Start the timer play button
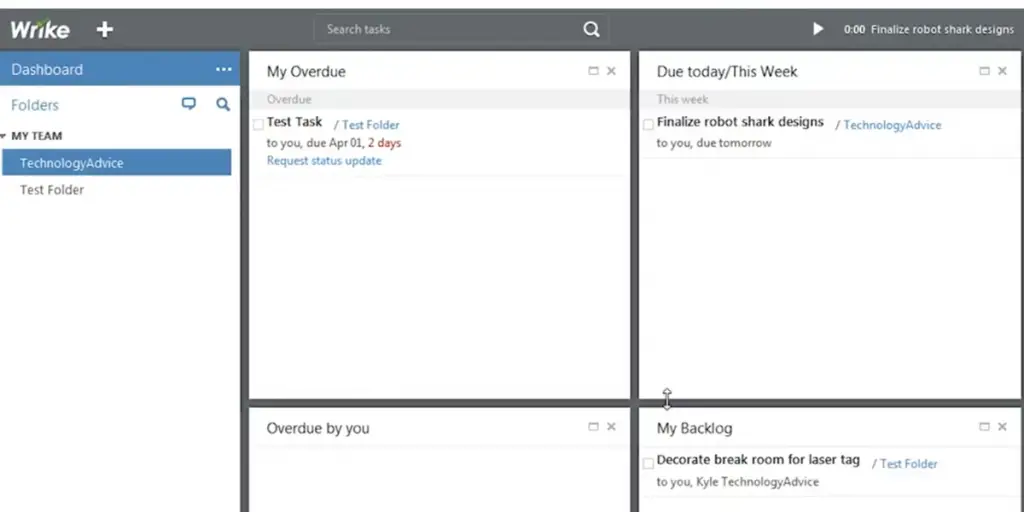 click(x=818, y=29)
